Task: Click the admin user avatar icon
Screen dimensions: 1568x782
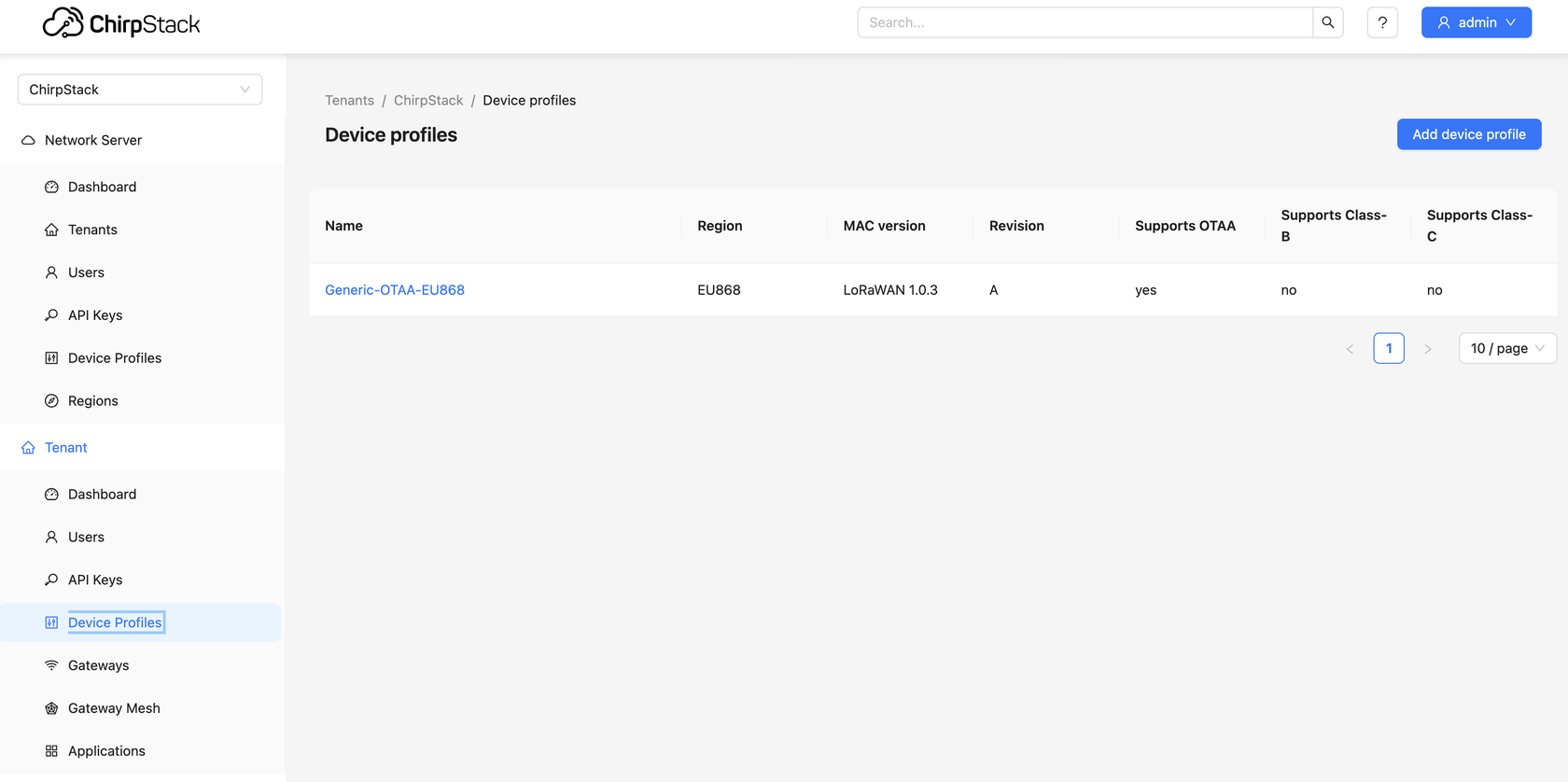Action: tap(1444, 22)
